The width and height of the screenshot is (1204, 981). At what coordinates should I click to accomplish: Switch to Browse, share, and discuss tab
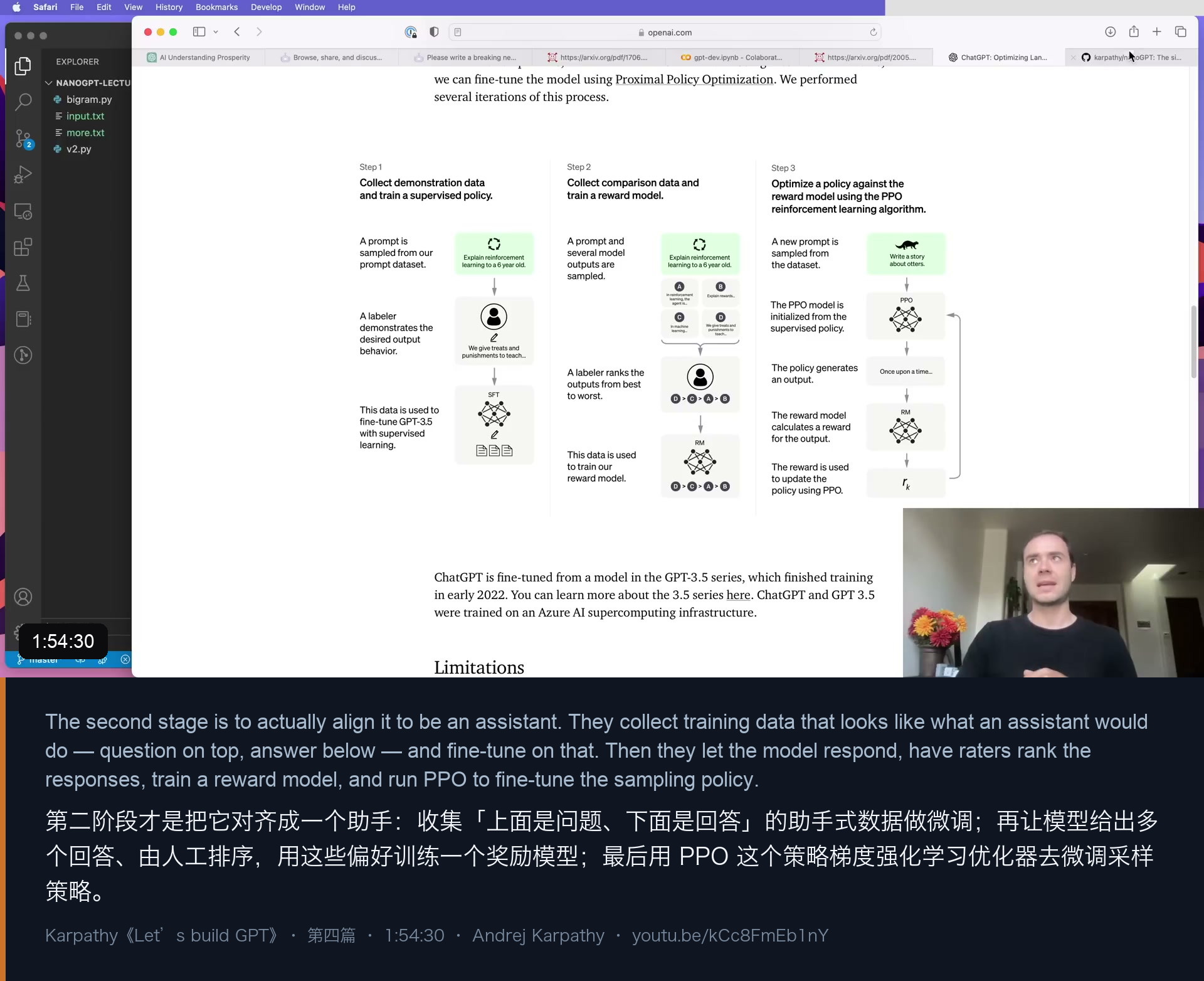pyautogui.click(x=332, y=57)
